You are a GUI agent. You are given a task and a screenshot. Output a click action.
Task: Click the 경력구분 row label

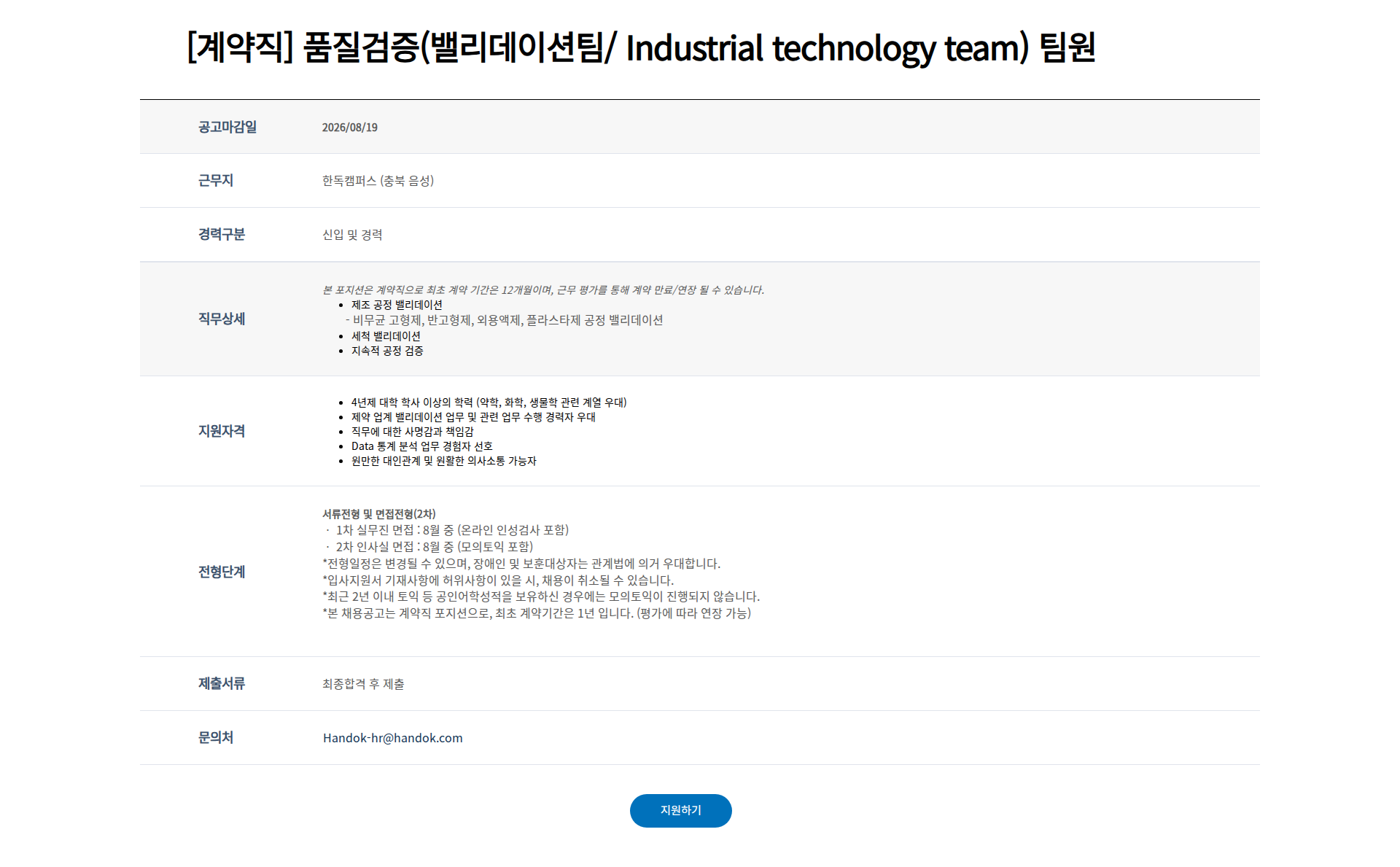pos(222,234)
